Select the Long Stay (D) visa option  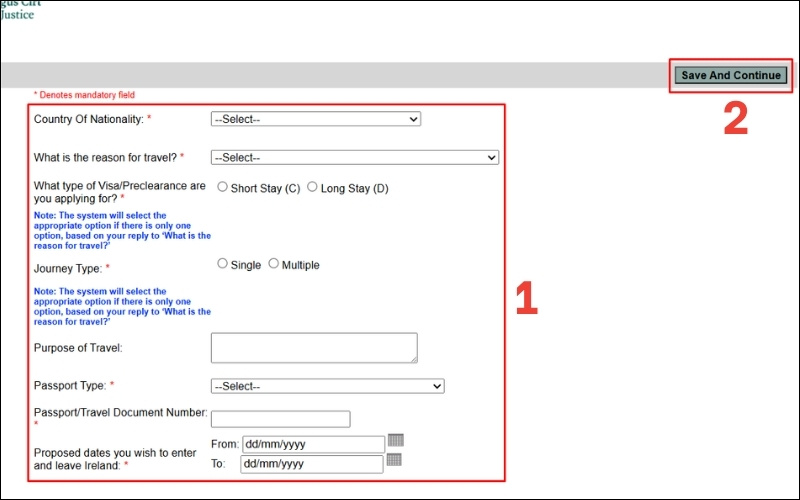(x=313, y=187)
